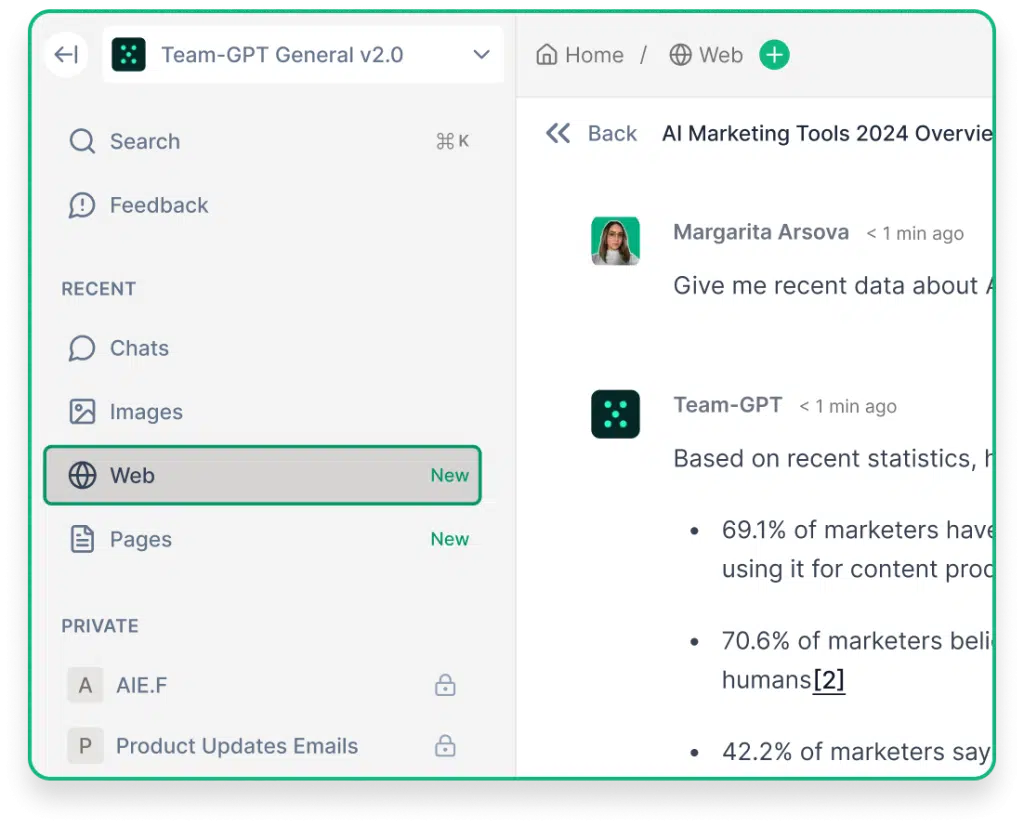Screen dimensions: 1024x827
Task: Click the Images picture icon
Action: pyautogui.click(x=82, y=412)
